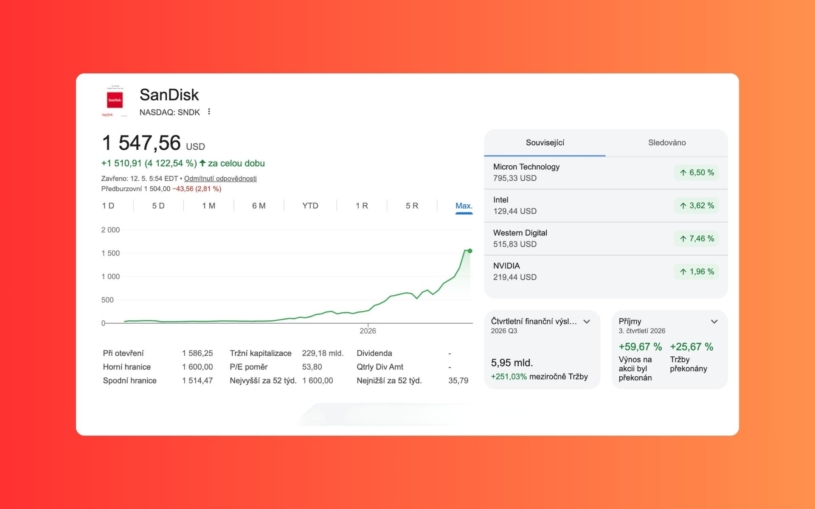The image size is (815, 509).
Task: Click the Předburzovní 1 504,00 text
Action: pyautogui.click(x=136, y=189)
